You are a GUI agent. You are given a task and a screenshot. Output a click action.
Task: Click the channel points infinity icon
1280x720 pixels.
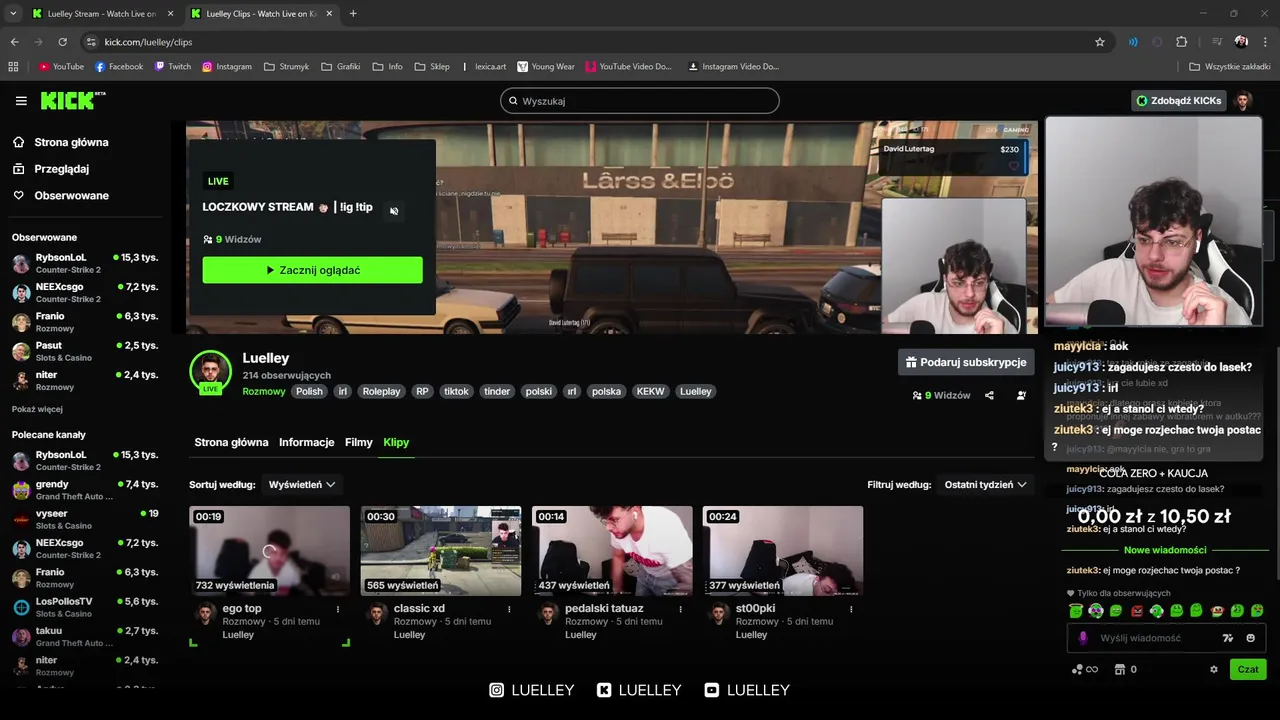pyautogui.click(x=1085, y=669)
